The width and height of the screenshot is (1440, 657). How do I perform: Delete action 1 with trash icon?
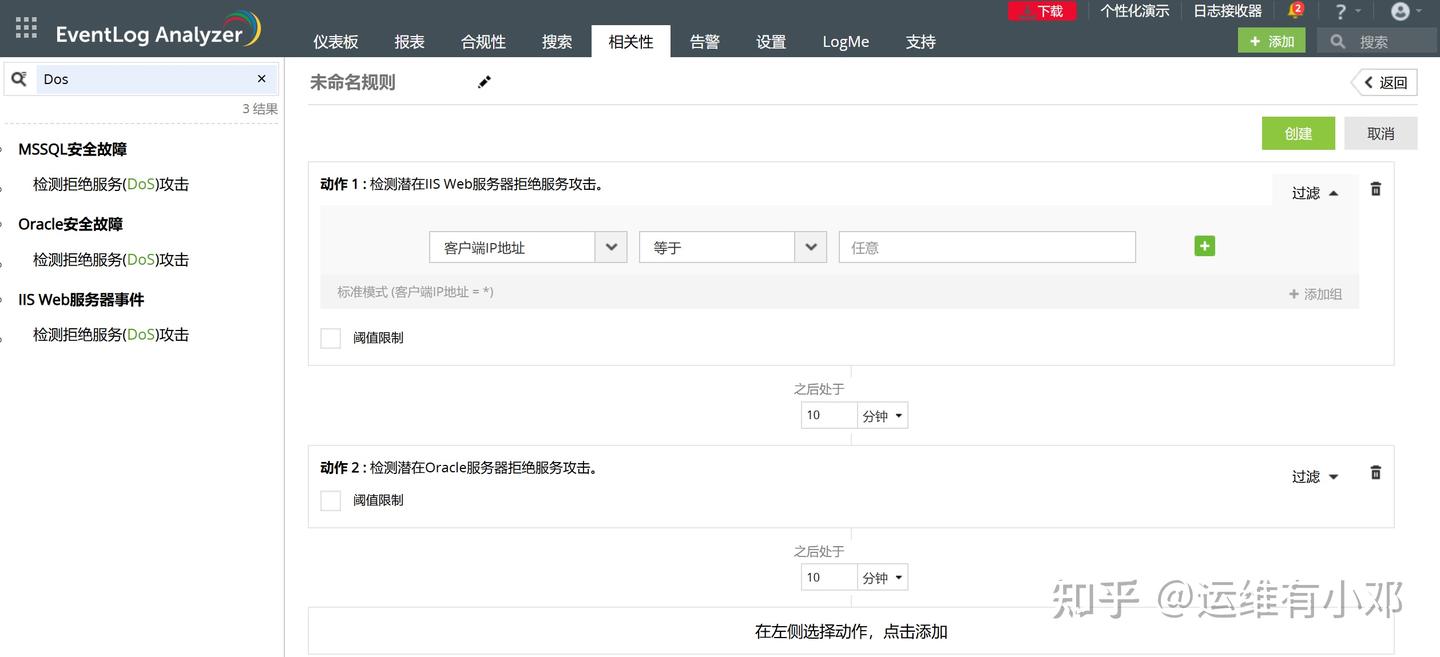click(x=1376, y=188)
